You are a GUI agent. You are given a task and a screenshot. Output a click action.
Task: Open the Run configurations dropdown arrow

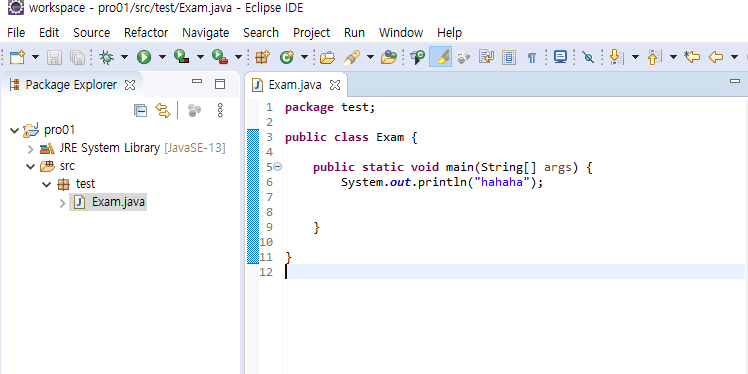click(x=162, y=58)
